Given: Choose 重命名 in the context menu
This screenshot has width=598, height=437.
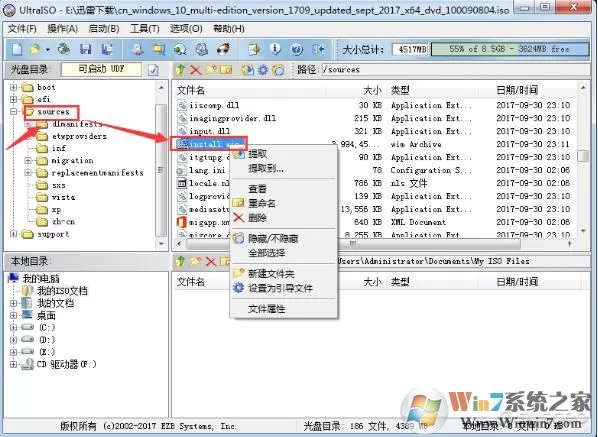Looking at the screenshot, I should (284, 203).
